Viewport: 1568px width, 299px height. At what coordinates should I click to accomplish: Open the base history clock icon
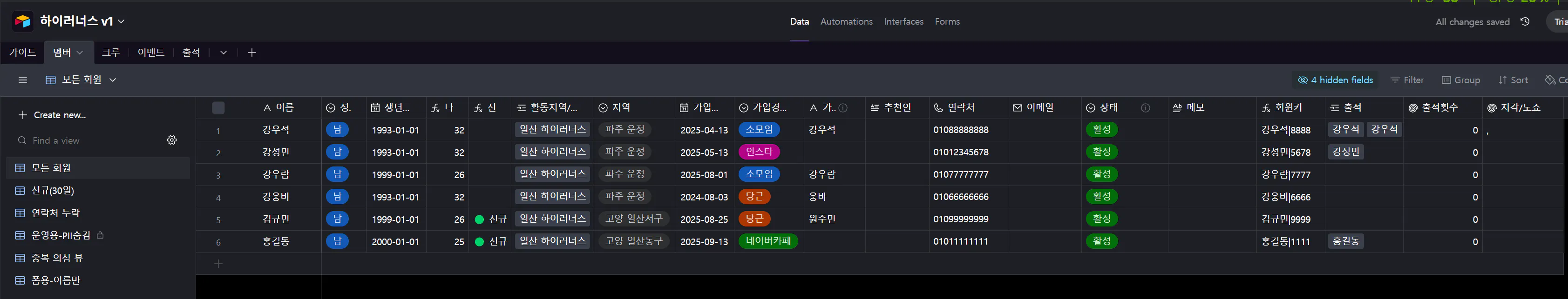[x=1525, y=21]
